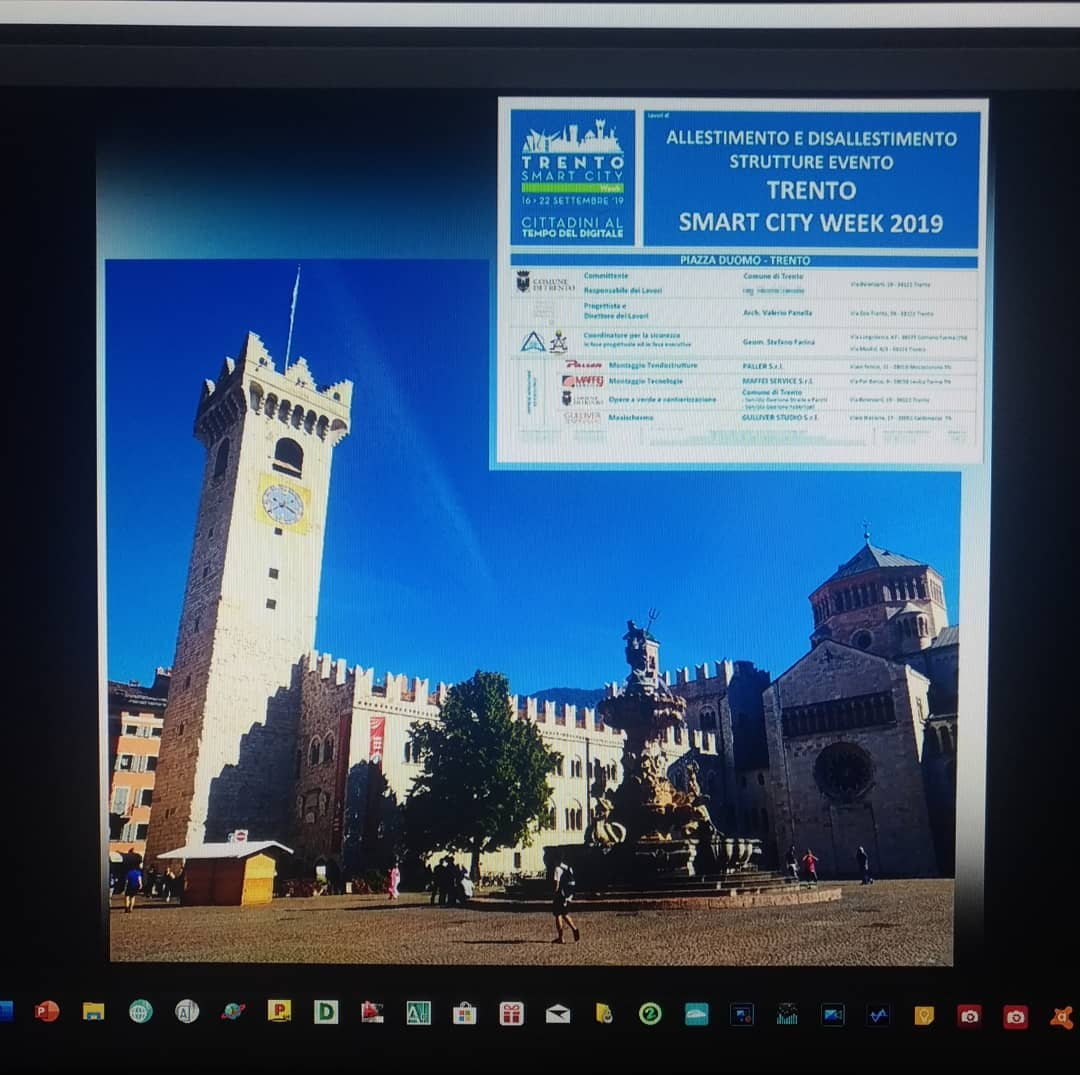Open the teal 'A' app icon
Screen dimensions: 1080x1075
coord(418,1012)
